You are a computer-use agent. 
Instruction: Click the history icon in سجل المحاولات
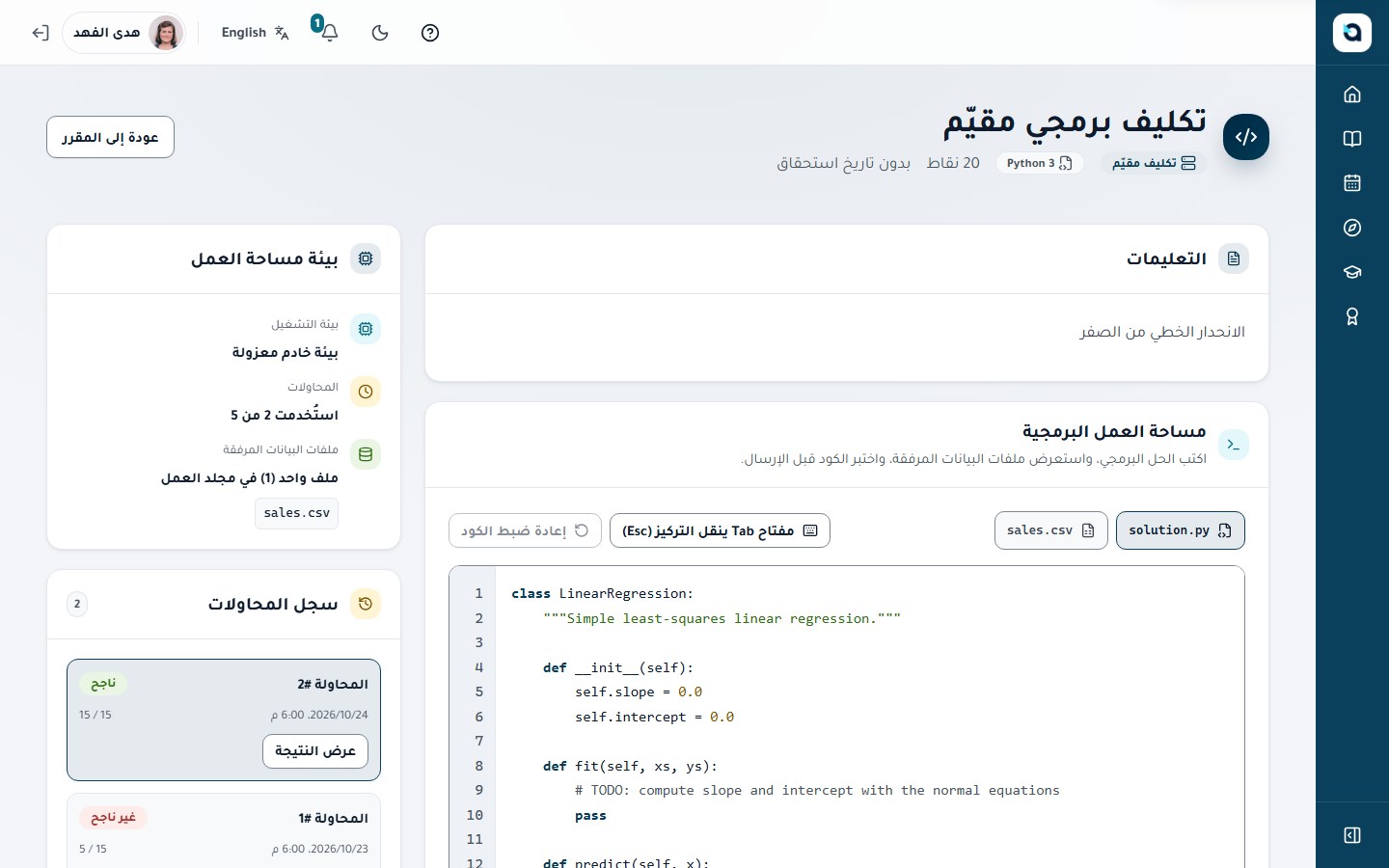366,604
